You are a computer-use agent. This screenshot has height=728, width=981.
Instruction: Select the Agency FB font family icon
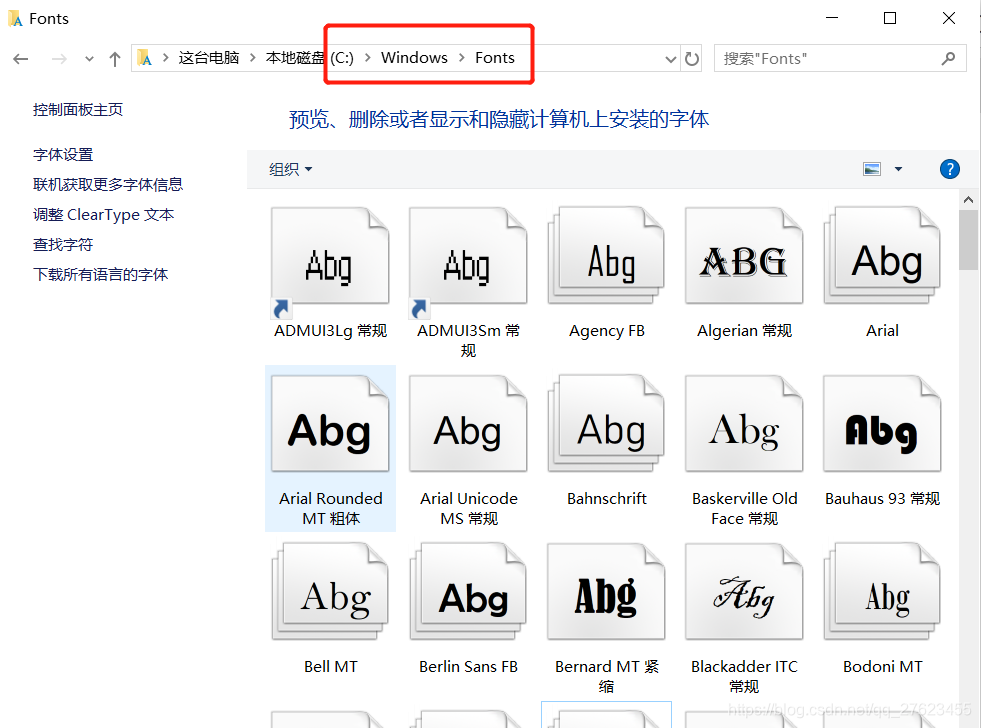coord(606,256)
